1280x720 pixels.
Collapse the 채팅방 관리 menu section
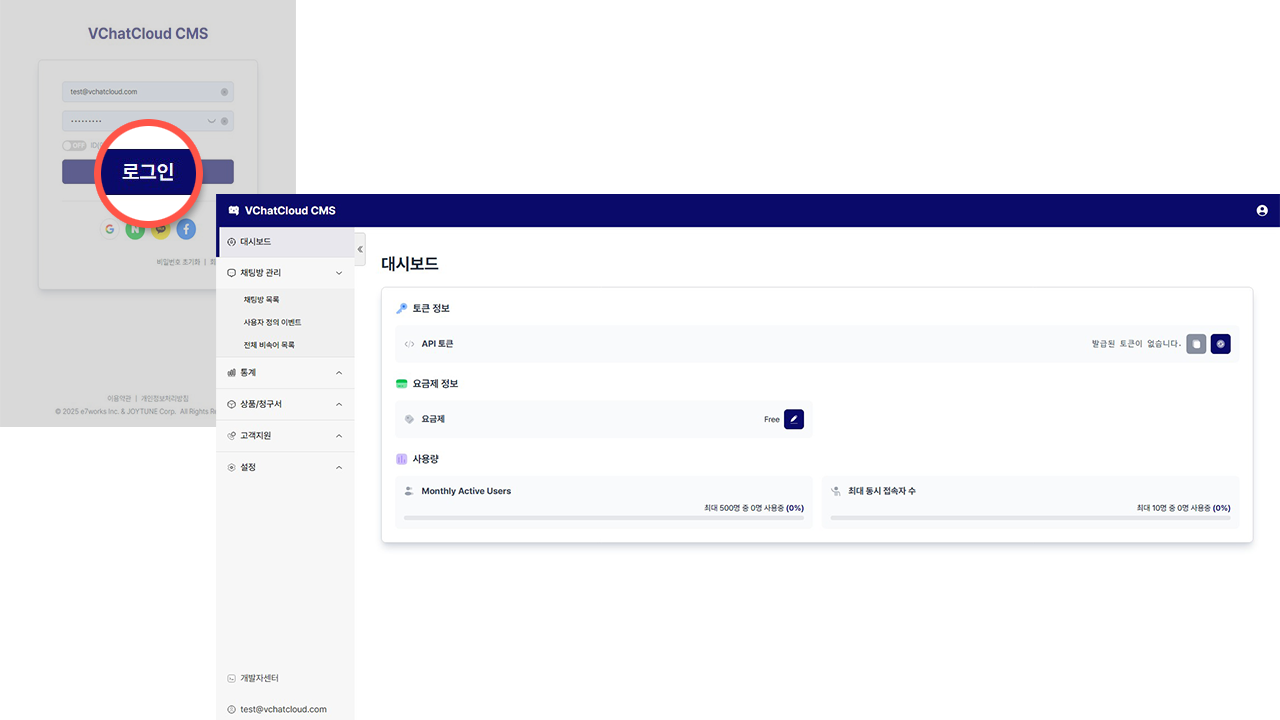(339, 273)
